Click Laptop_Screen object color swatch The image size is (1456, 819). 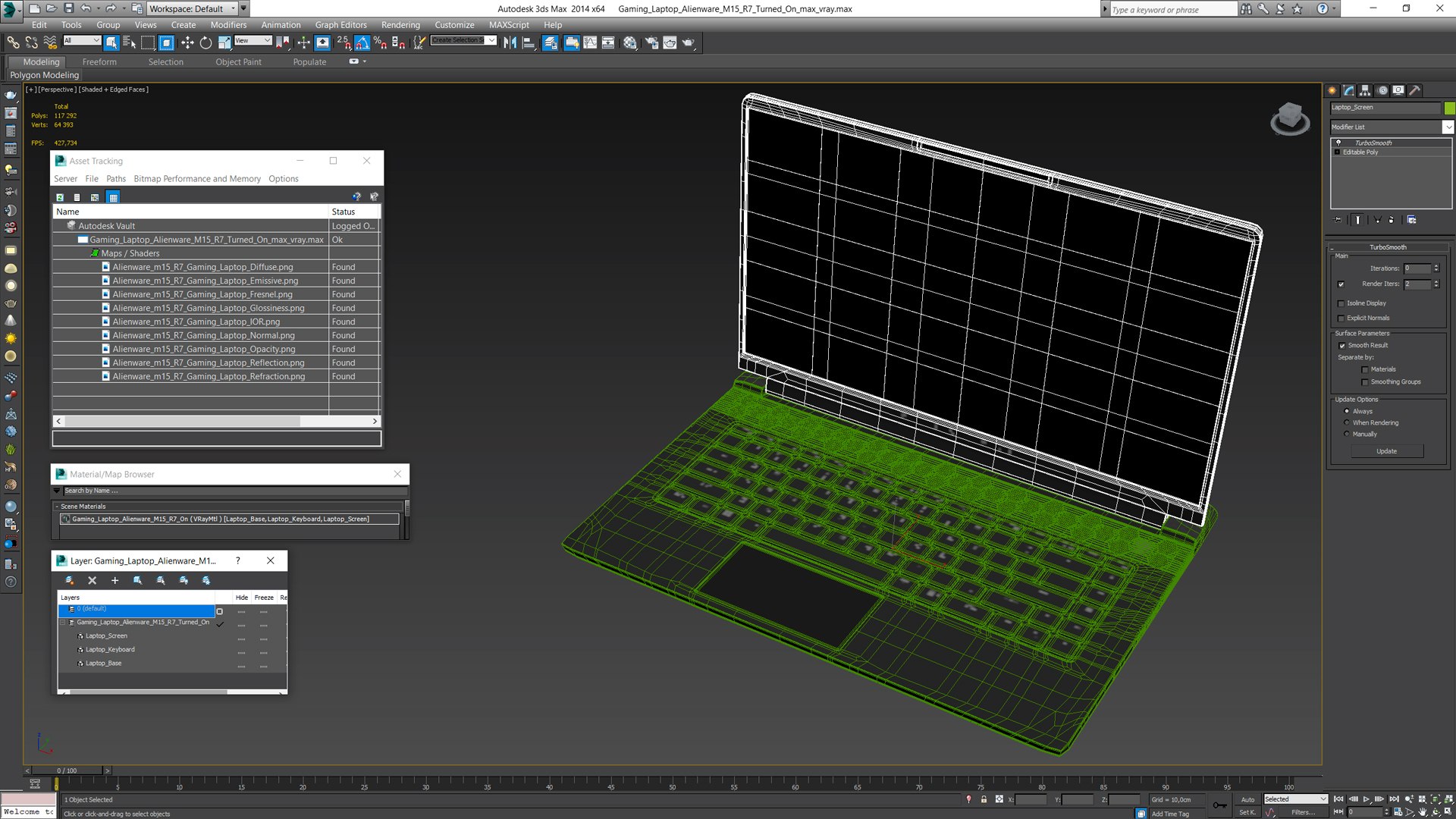(x=1449, y=108)
